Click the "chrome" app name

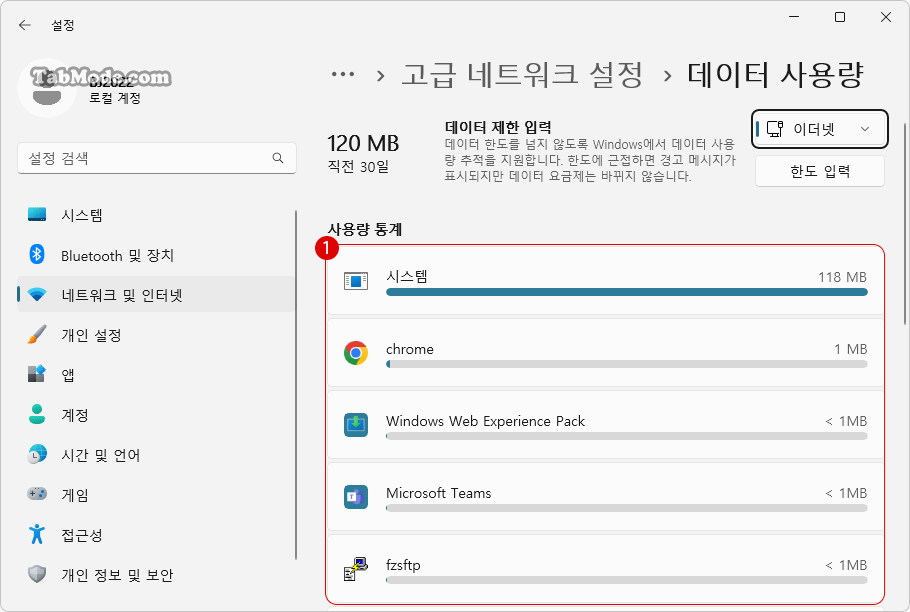point(410,349)
